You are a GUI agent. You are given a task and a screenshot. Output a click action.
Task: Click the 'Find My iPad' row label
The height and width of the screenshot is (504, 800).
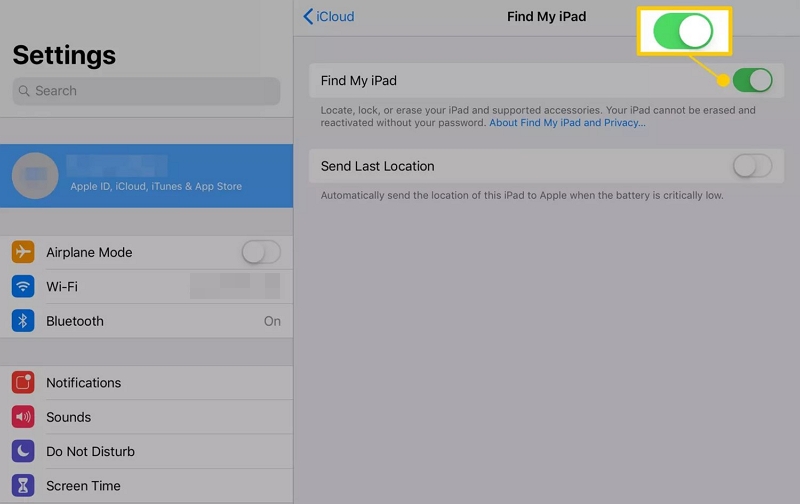(359, 81)
